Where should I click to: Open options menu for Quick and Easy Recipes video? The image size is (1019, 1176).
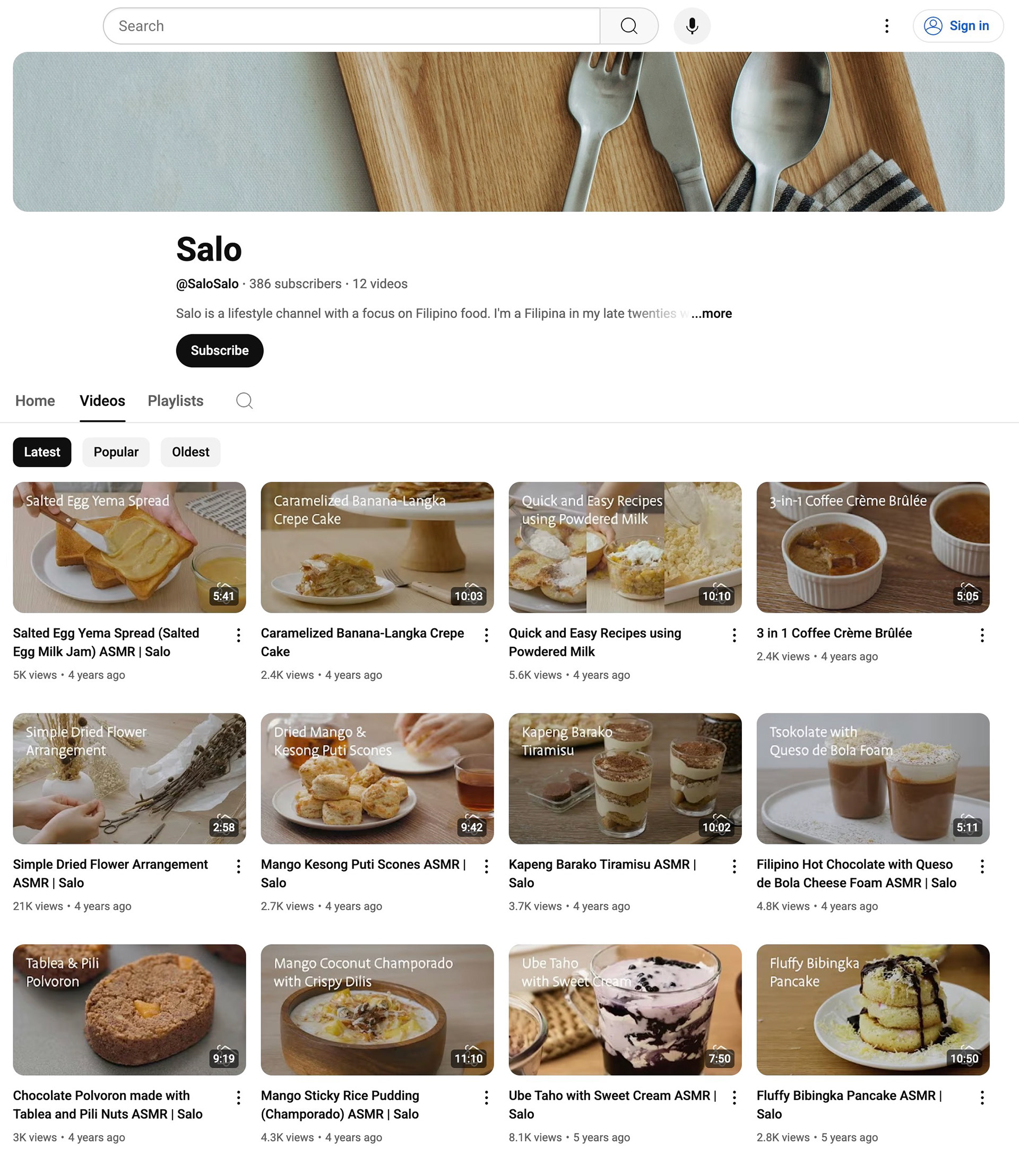click(x=734, y=635)
